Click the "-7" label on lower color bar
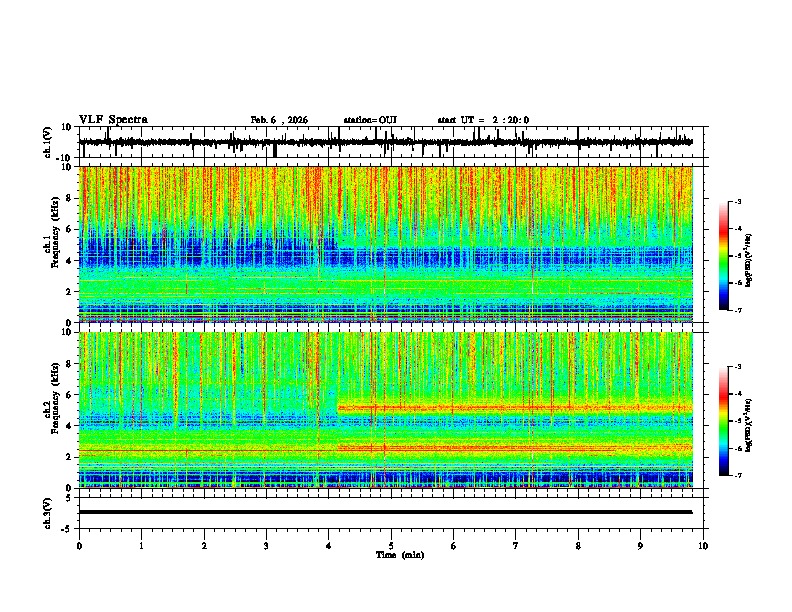This screenshot has width=792, height=612. pyautogui.click(x=738, y=476)
